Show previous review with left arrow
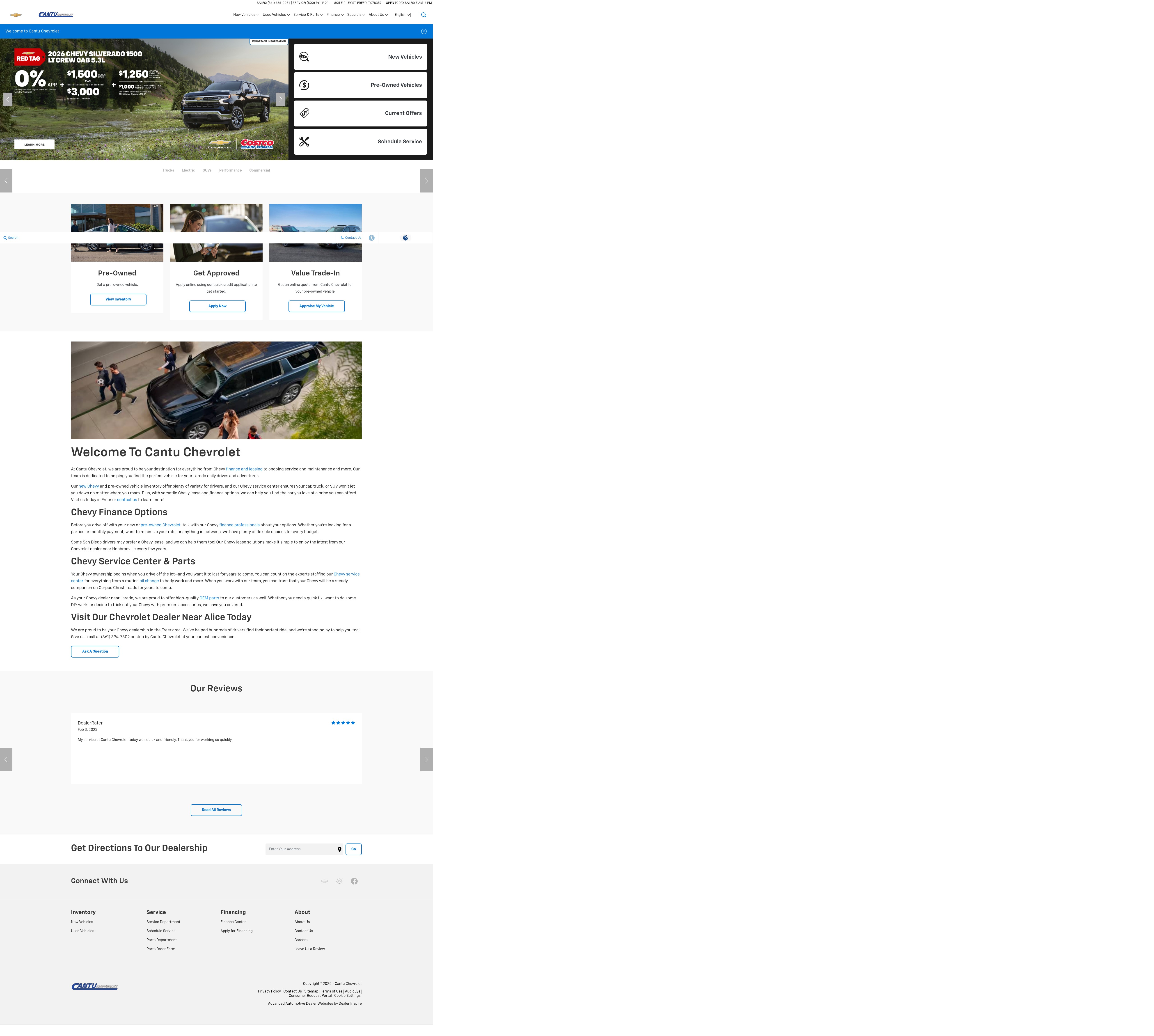Screen dimensions: 1154x1036 (6, 759)
